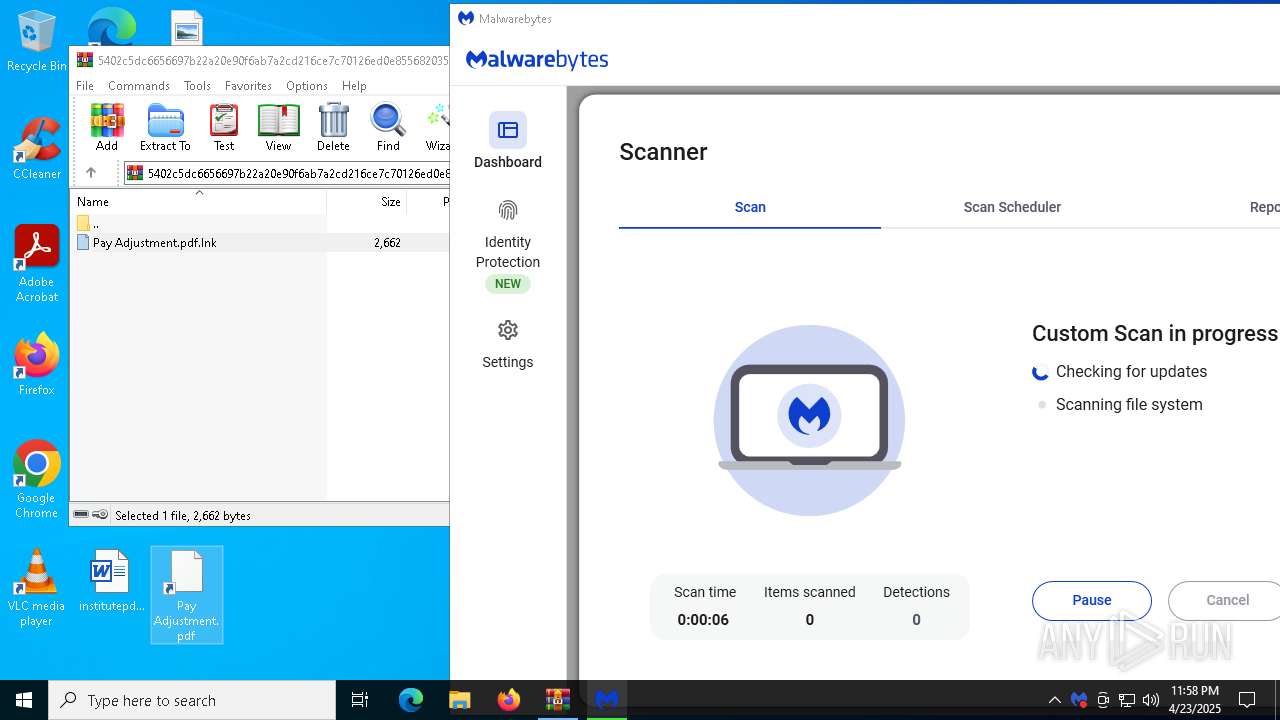Open the network icon in system tray

click(x=1127, y=700)
